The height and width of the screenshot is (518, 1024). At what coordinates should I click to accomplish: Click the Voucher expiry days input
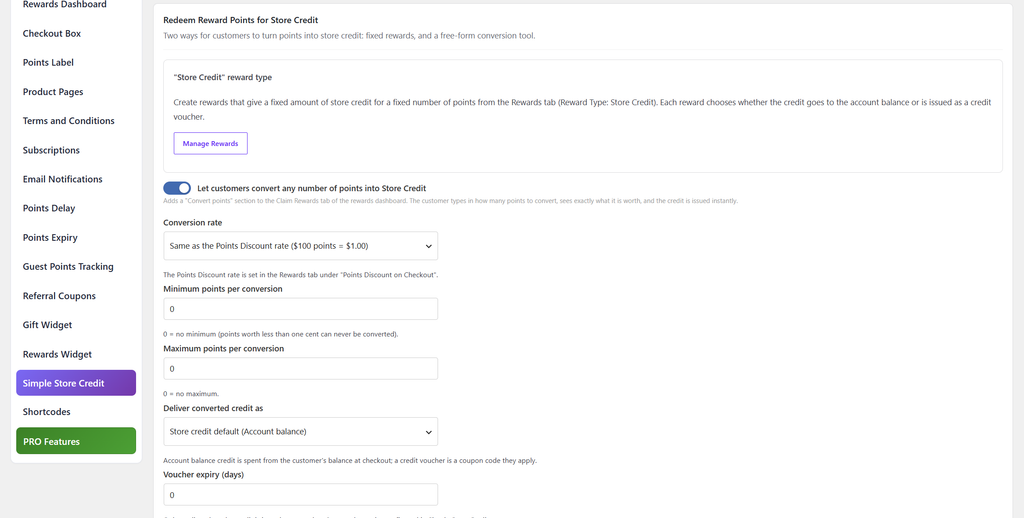300,495
